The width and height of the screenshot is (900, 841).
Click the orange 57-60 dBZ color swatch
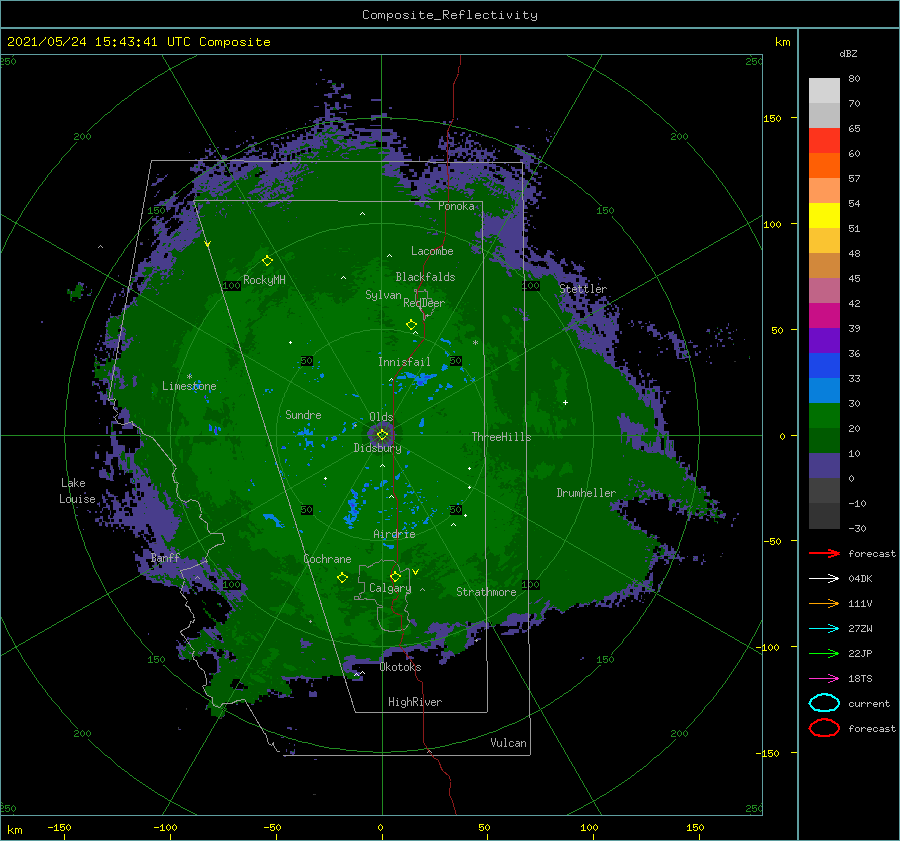pos(824,166)
